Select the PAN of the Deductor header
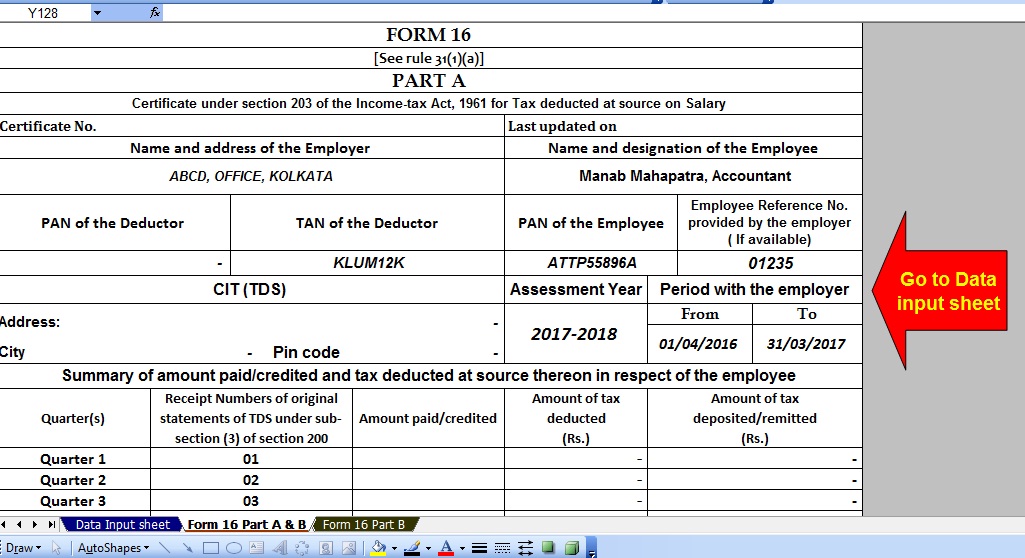The width and height of the screenshot is (1025, 558). click(x=114, y=223)
